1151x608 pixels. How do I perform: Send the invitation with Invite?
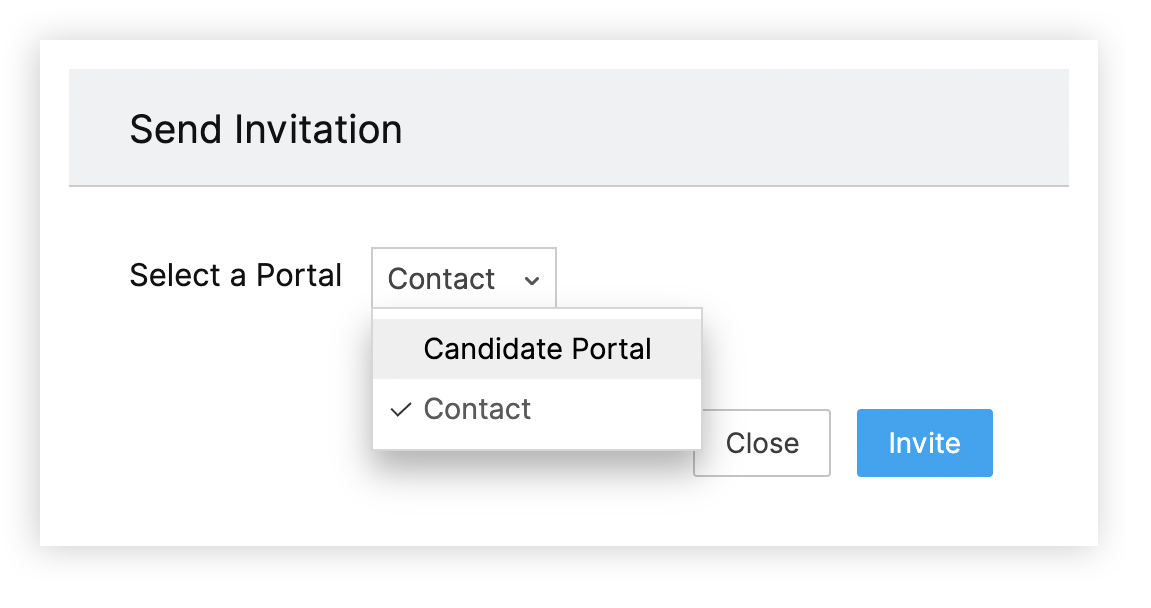click(x=924, y=443)
